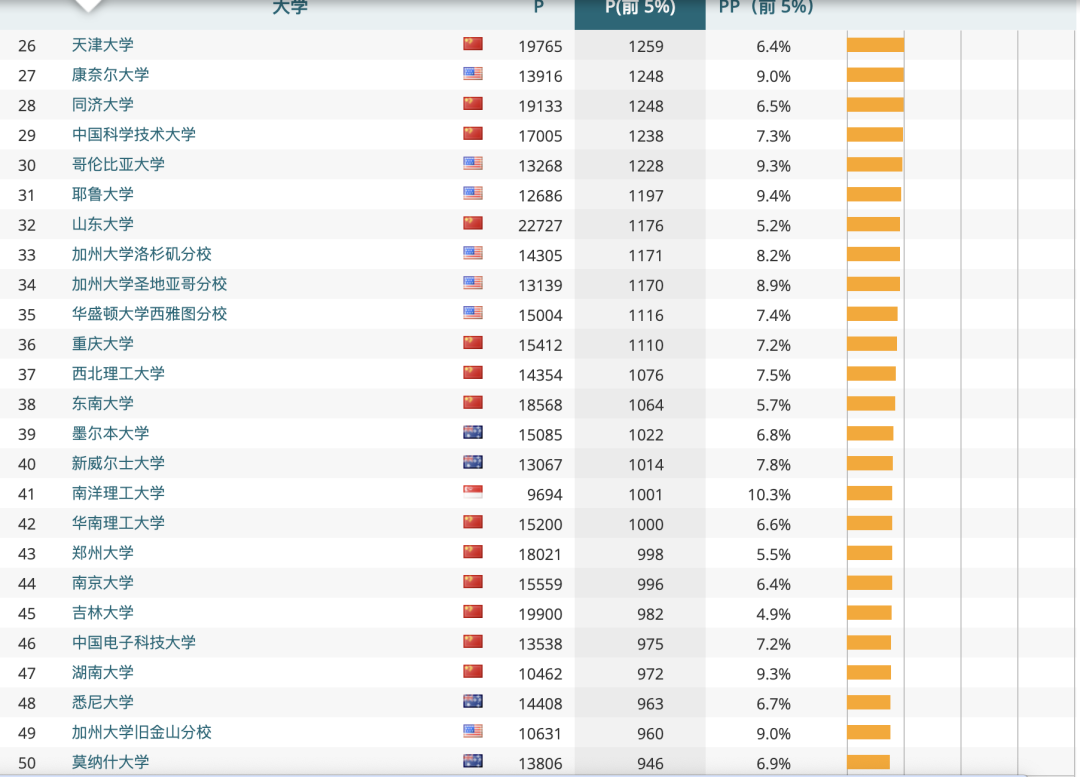1080x777 pixels.
Task: Open the 耶鲁大学 link
Action: coord(103,194)
